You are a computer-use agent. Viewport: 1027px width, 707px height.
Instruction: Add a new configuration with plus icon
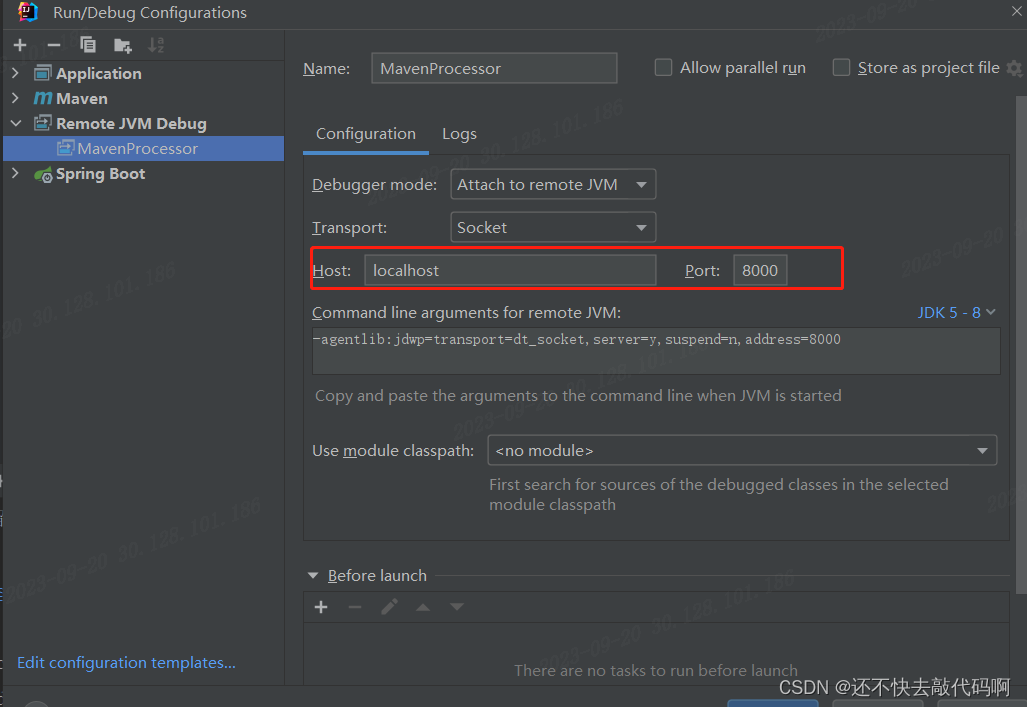click(20, 45)
